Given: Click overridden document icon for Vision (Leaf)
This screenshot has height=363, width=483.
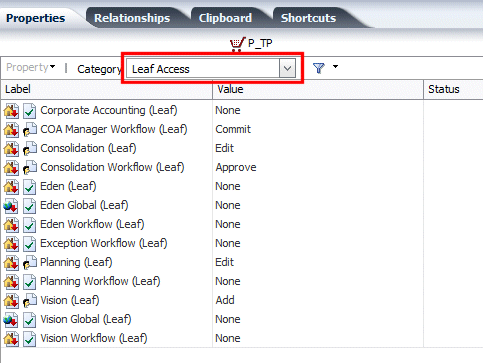Looking at the screenshot, I should [30, 301].
